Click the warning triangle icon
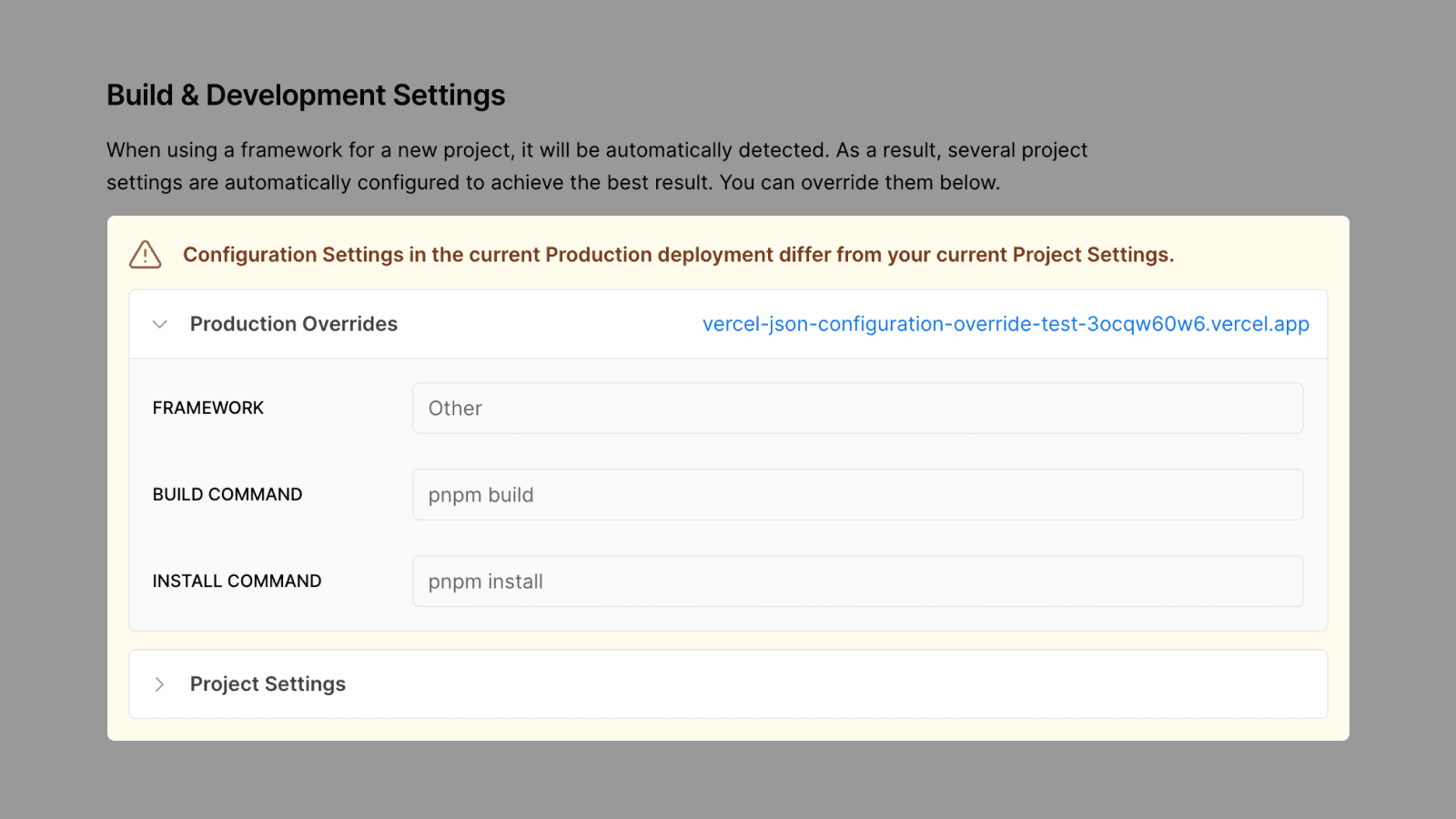This screenshot has width=1456, height=819. pos(145,255)
